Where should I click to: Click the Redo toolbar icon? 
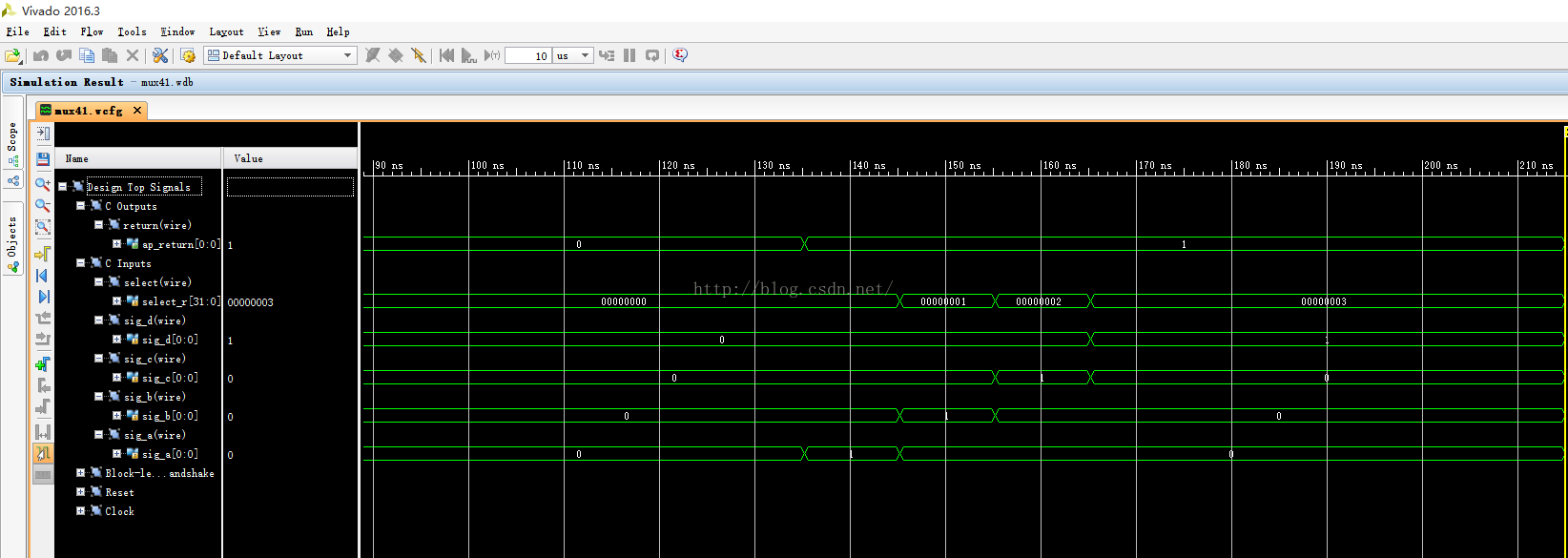tap(64, 55)
